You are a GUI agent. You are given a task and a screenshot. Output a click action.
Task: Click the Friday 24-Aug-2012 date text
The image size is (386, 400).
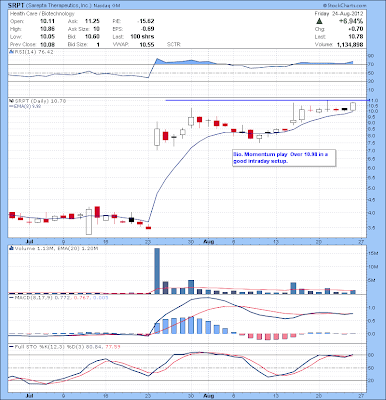(x=339, y=14)
